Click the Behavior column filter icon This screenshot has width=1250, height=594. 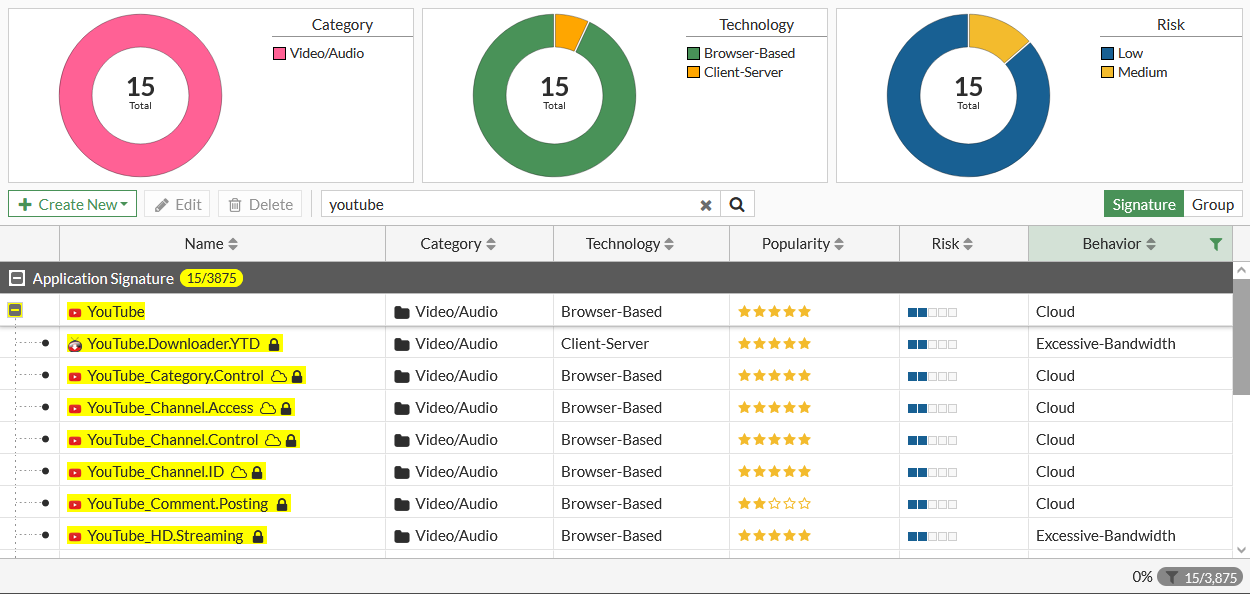click(1216, 244)
